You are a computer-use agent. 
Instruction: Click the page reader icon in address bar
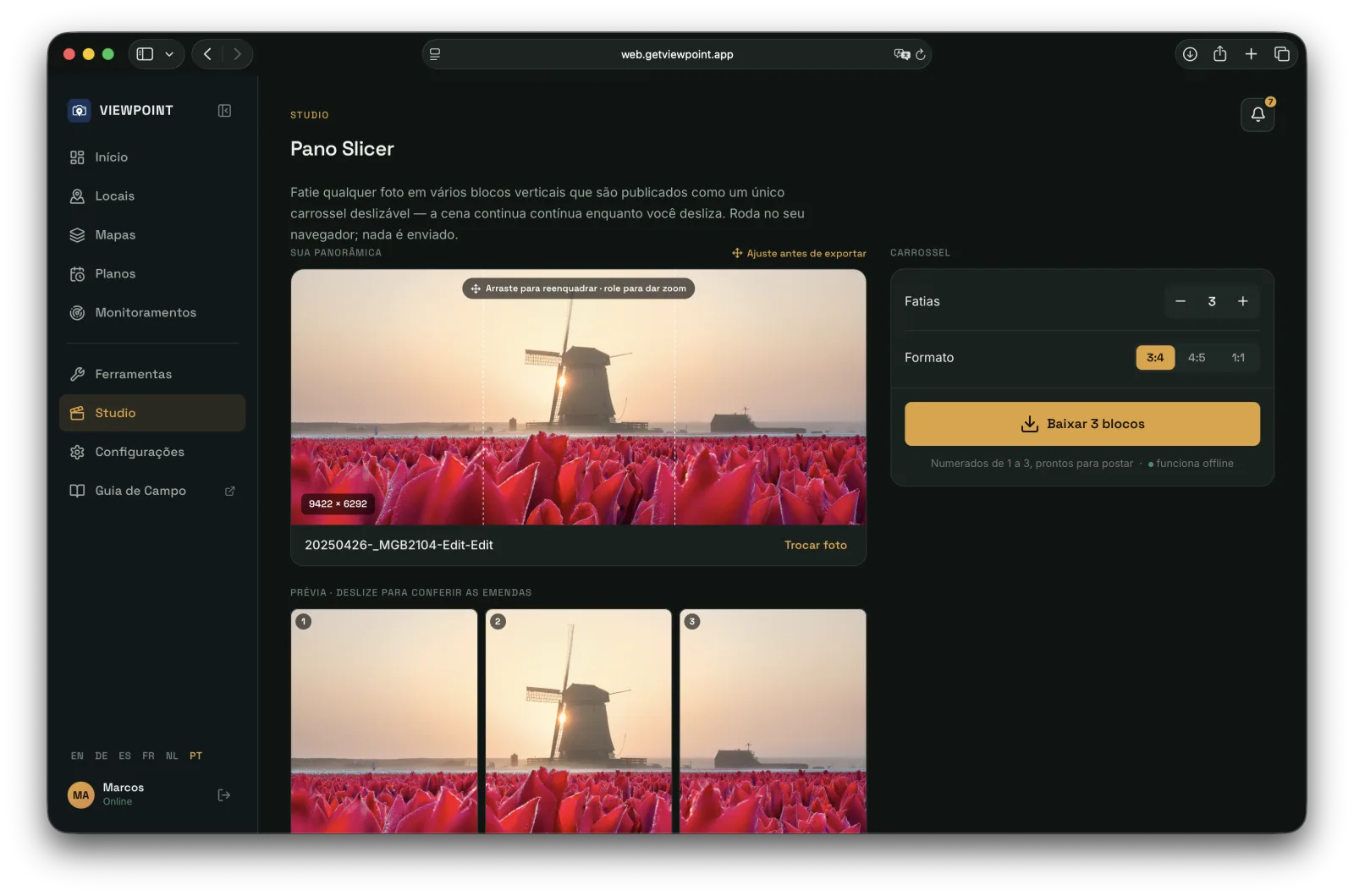[435, 54]
